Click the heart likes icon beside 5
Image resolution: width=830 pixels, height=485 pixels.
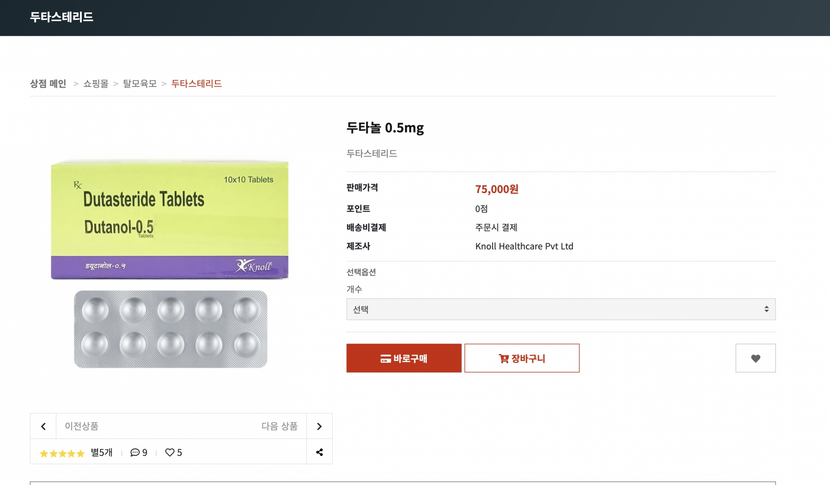coord(170,453)
